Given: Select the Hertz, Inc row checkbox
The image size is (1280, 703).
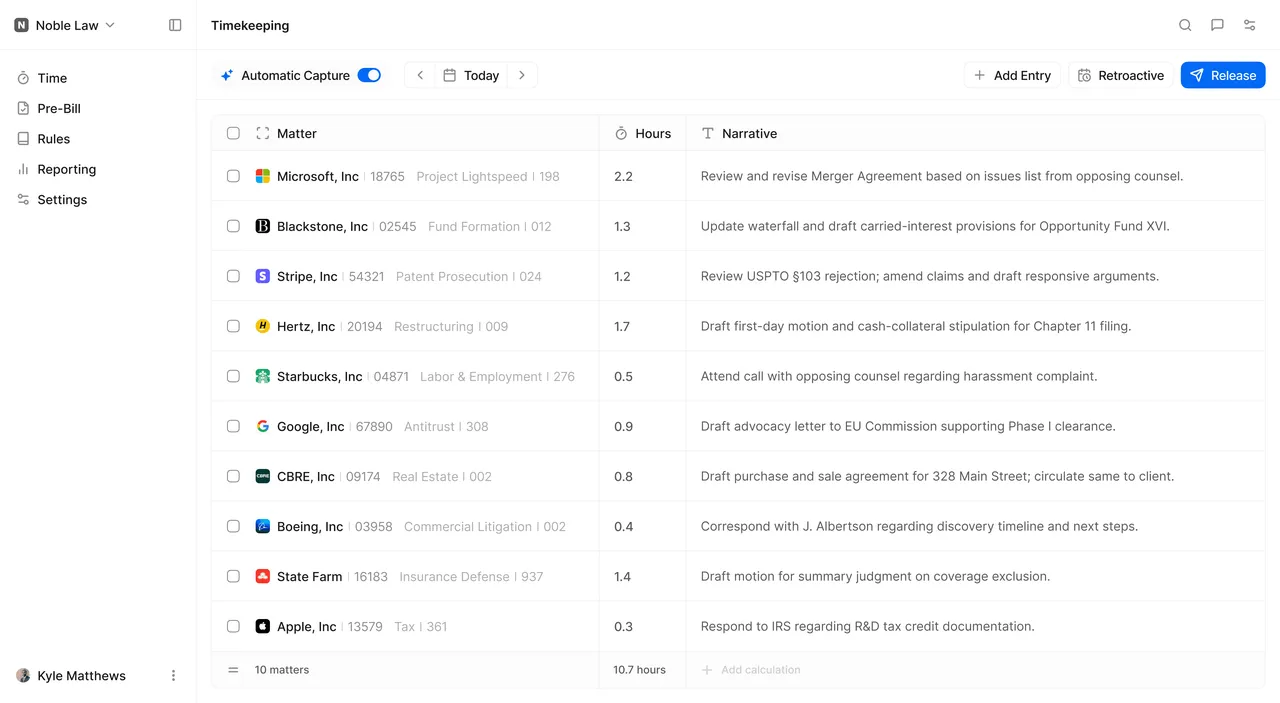Looking at the screenshot, I should tap(233, 326).
